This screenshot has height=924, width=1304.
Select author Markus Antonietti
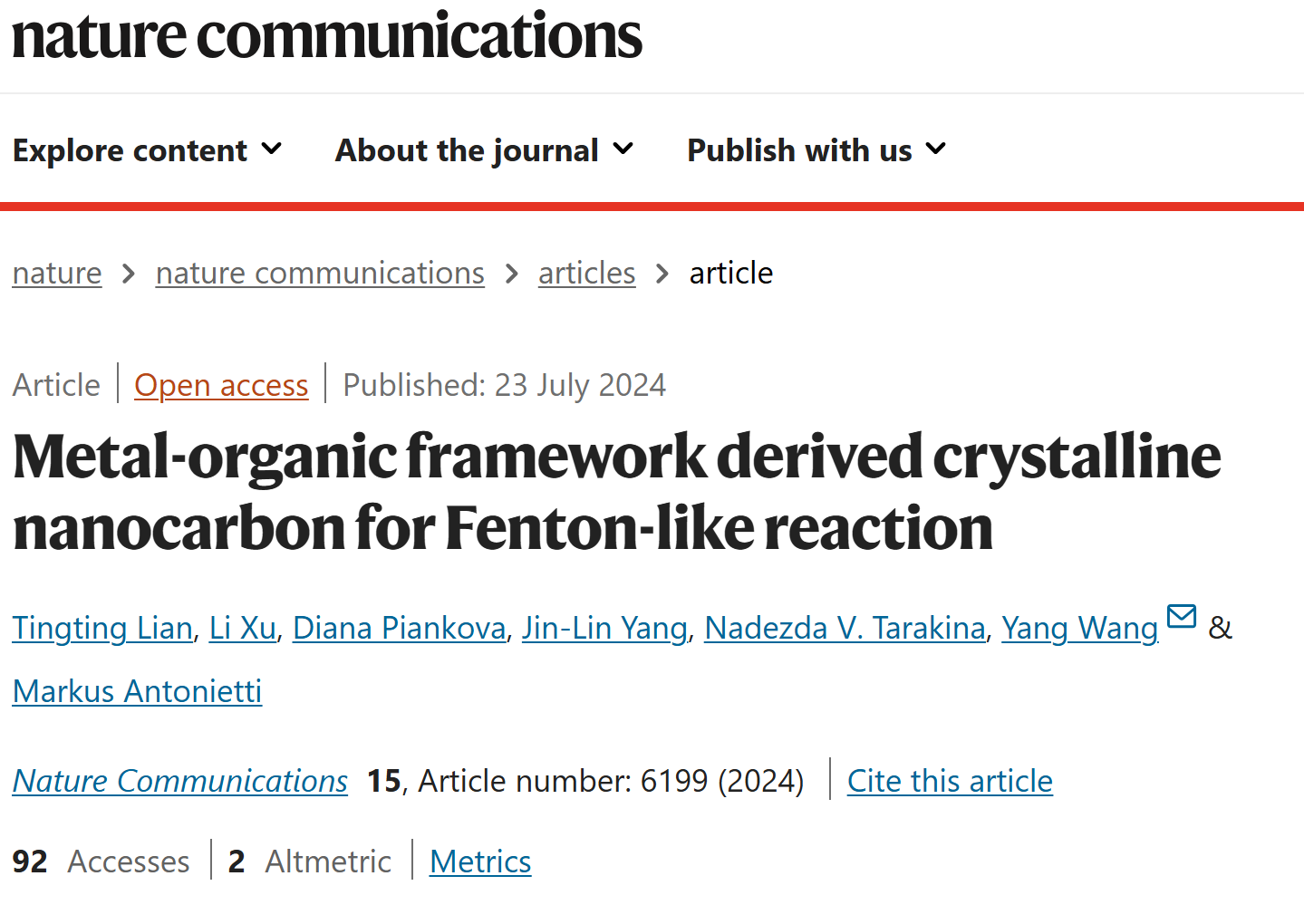[137, 691]
